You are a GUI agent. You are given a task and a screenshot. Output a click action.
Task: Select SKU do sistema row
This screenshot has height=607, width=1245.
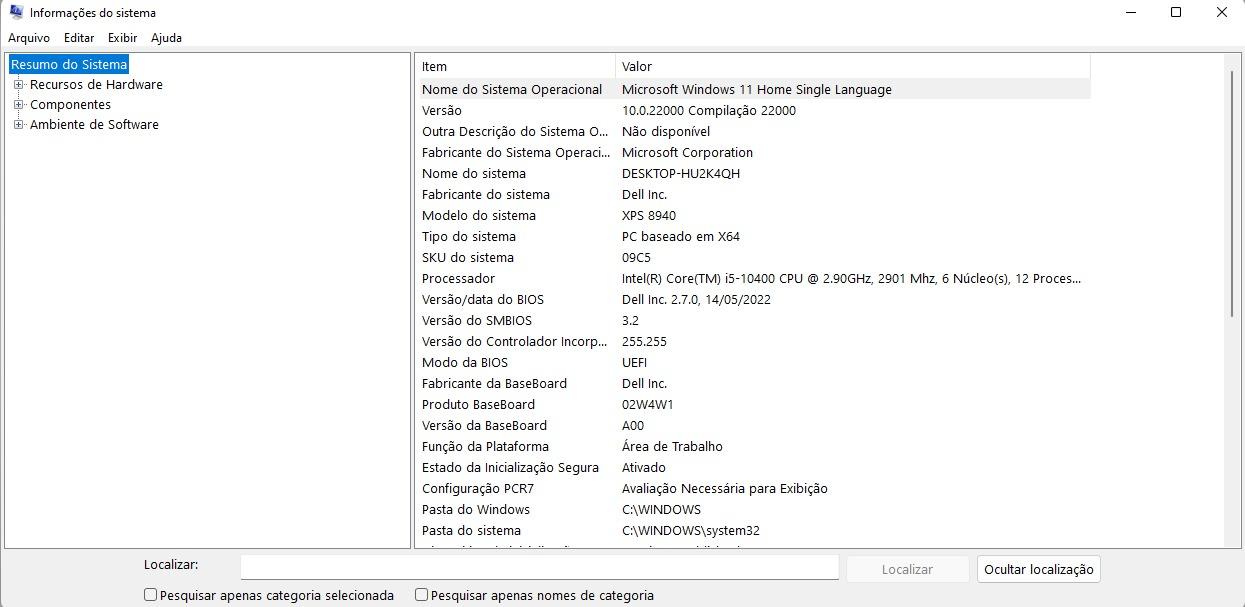click(753, 258)
